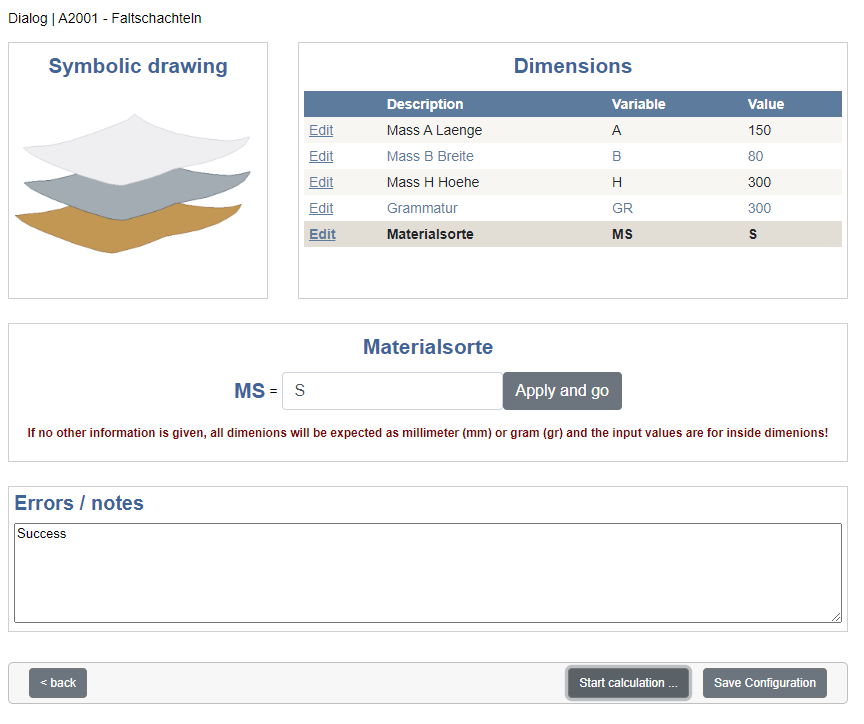
Task: Click Save Configuration button
Action: pyautogui.click(x=764, y=683)
